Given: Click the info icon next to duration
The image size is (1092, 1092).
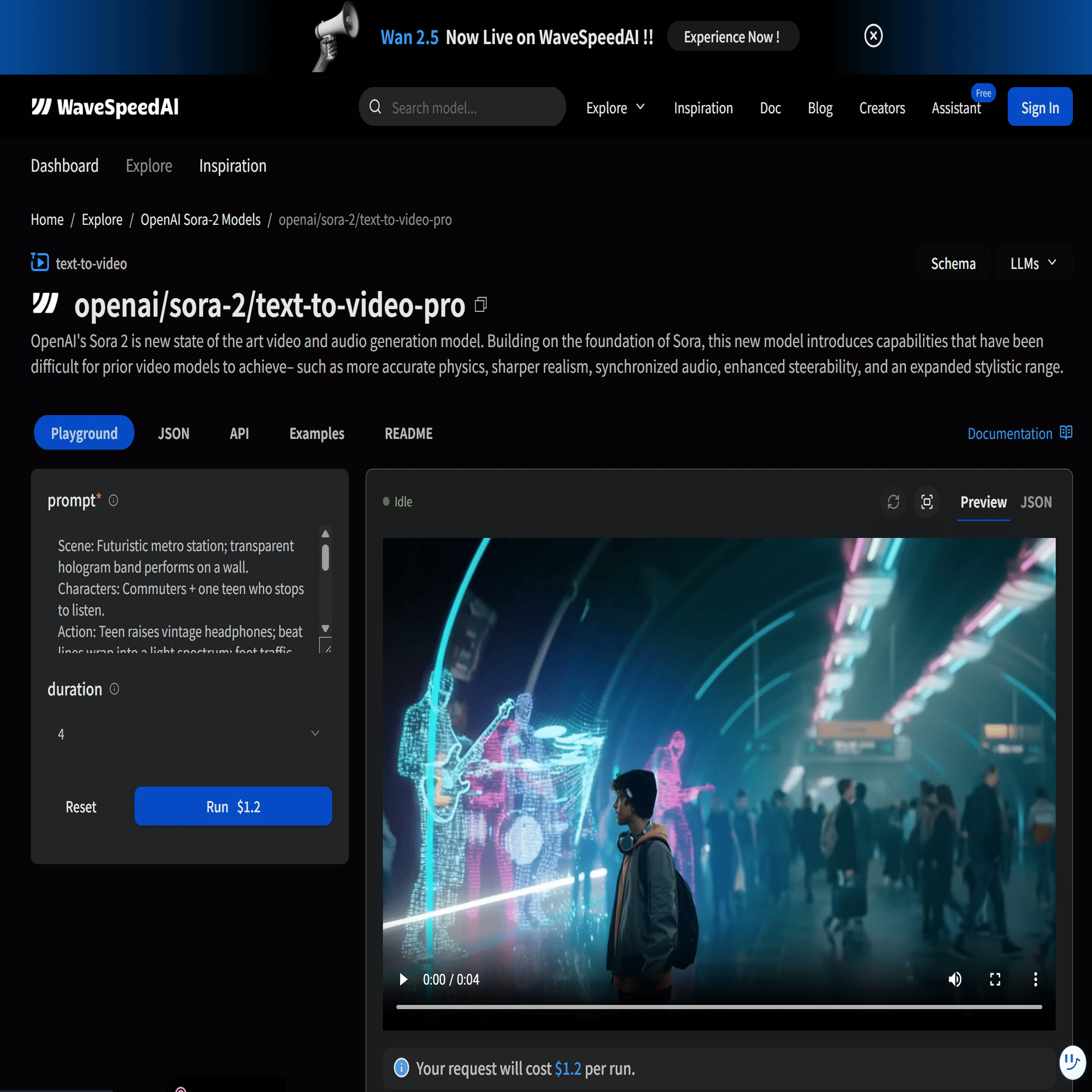Looking at the screenshot, I should [x=115, y=689].
